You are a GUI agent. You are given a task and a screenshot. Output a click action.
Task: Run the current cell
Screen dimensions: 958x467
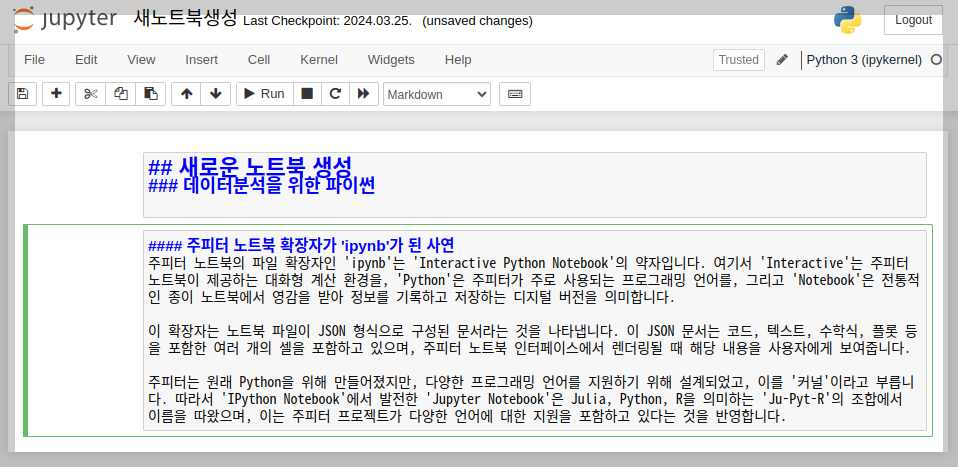coord(265,94)
